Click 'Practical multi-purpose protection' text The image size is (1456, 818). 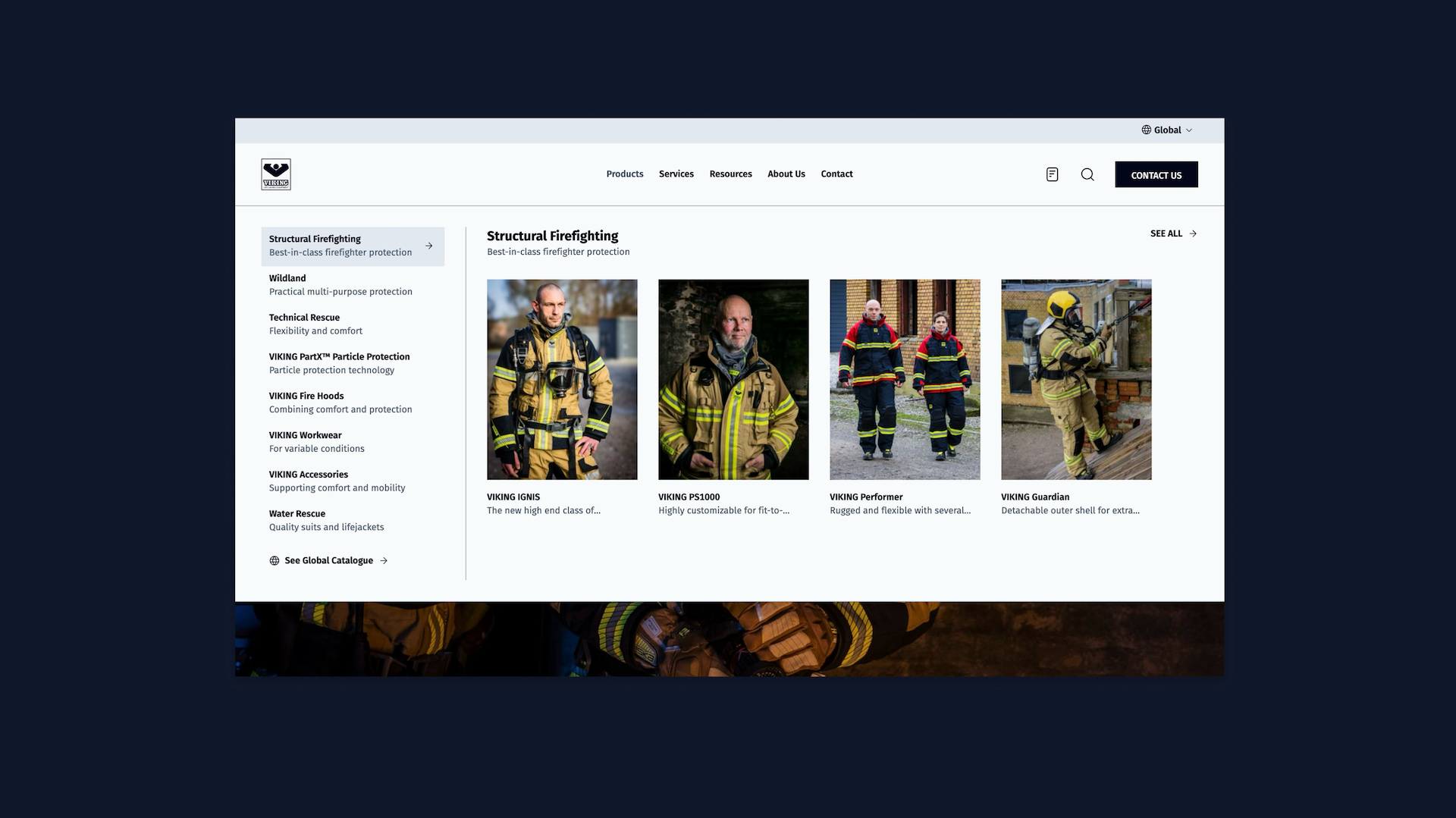click(340, 292)
